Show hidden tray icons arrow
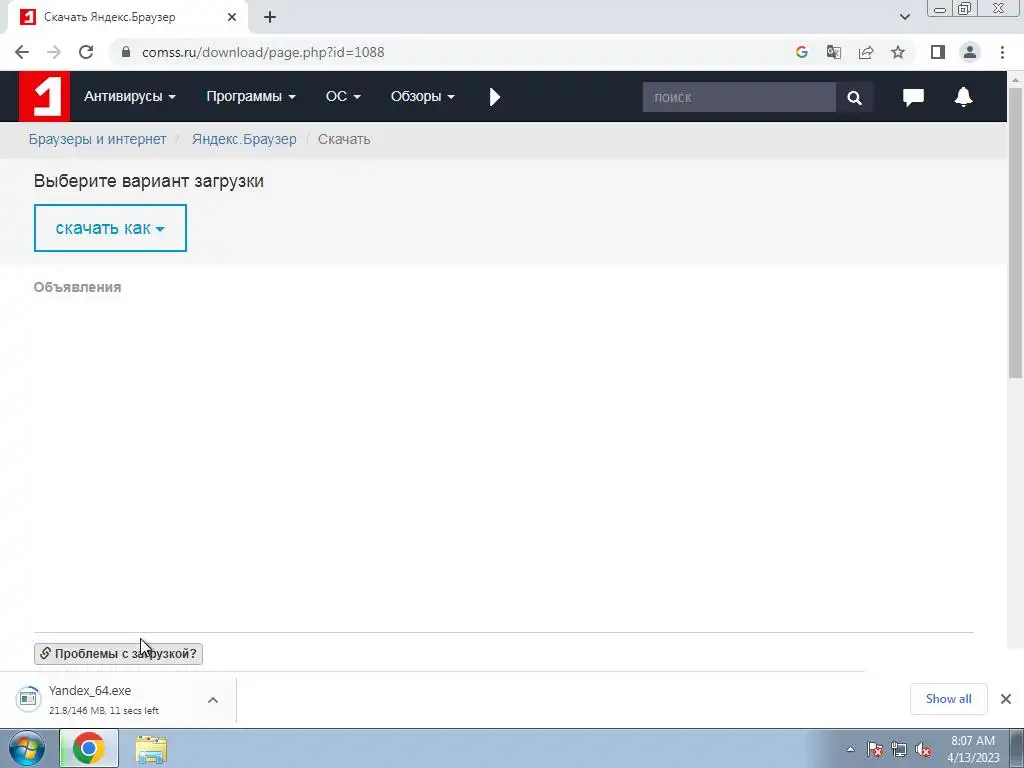 pos(850,750)
